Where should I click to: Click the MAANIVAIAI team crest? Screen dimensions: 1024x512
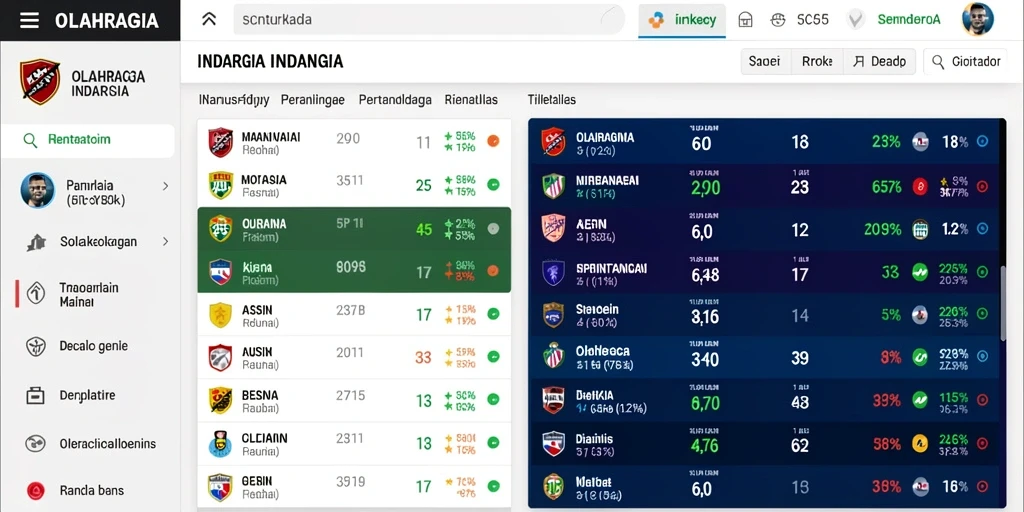pyautogui.click(x=221, y=142)
